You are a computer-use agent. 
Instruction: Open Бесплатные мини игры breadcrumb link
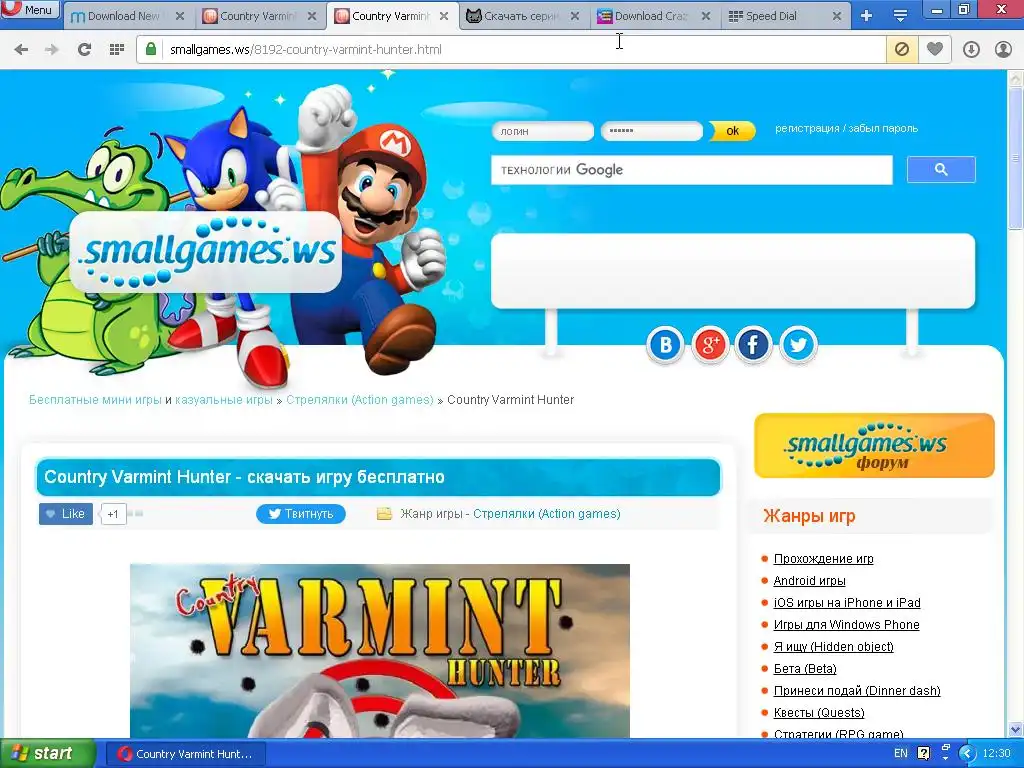[95, 400]
